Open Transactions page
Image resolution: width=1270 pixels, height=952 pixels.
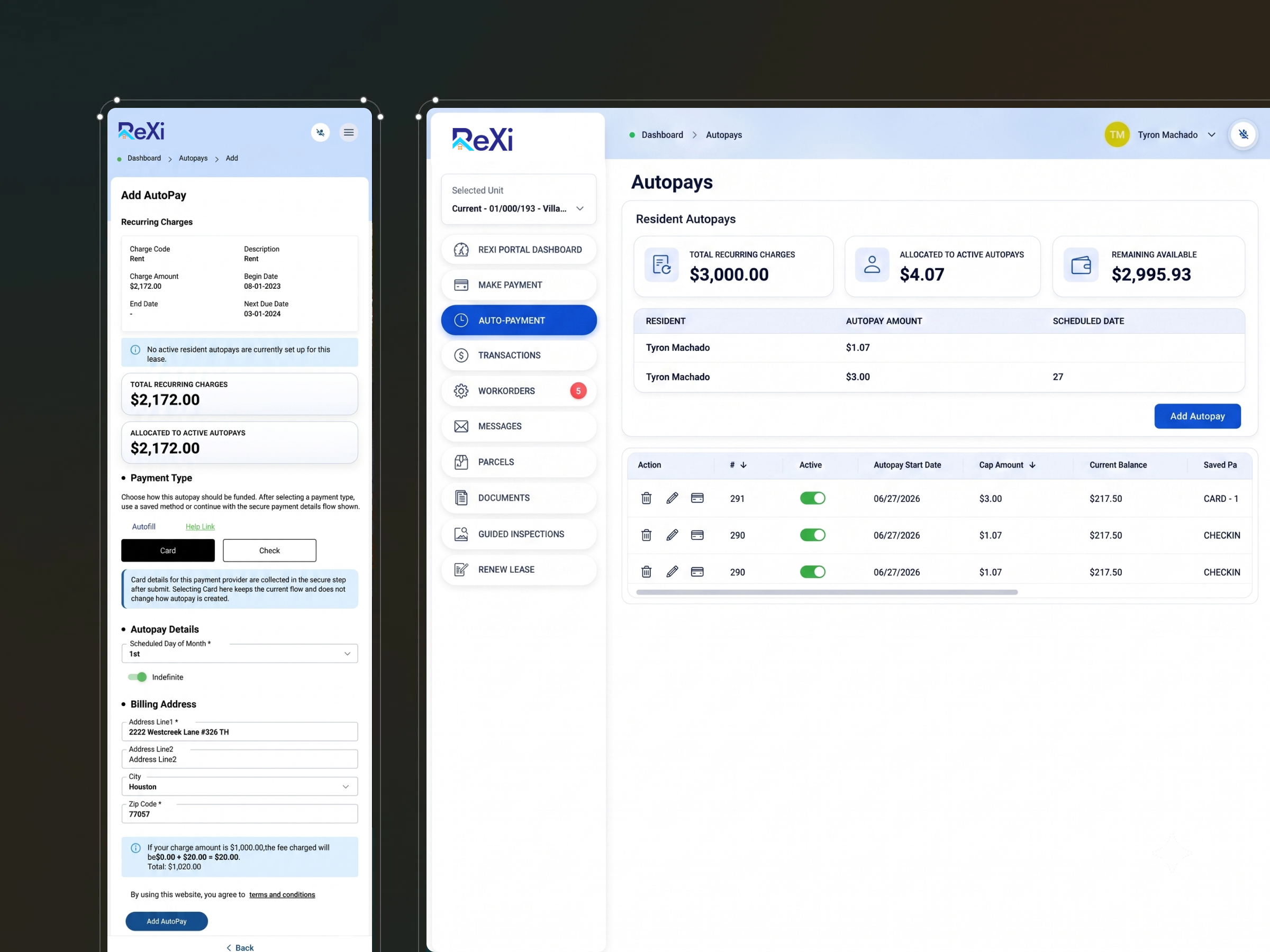[519, 355]
